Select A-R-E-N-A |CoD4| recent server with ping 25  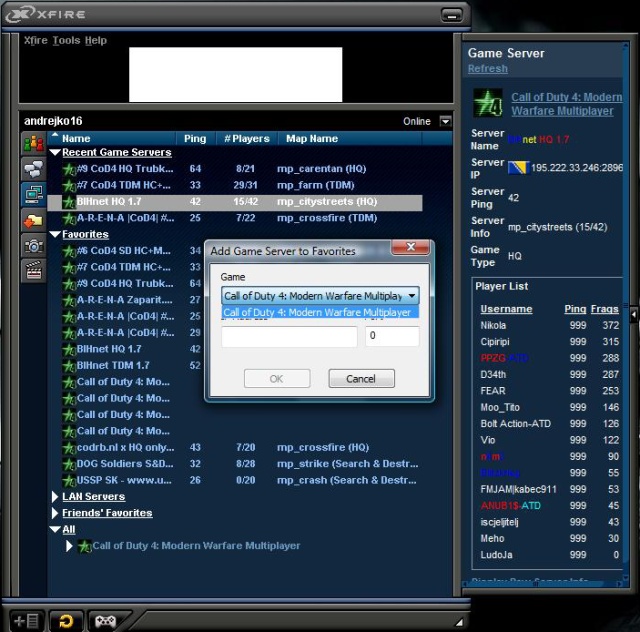pos(235,218)
